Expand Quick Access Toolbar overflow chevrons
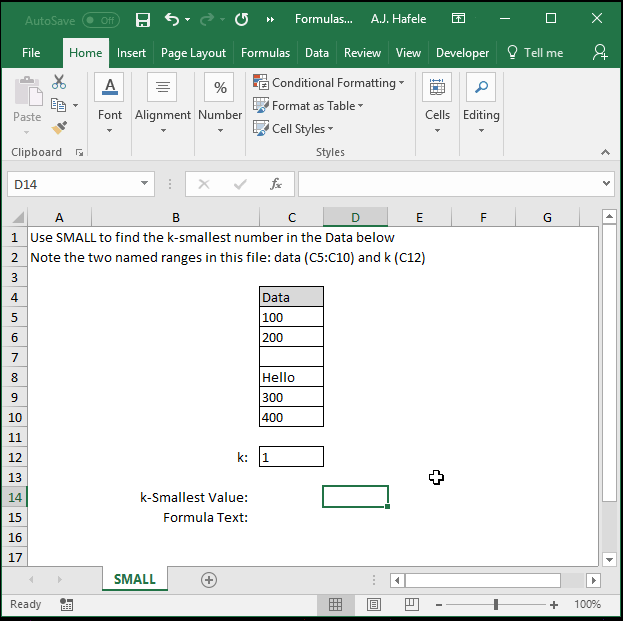The image size is (623, 621). [x=270, y=19]
